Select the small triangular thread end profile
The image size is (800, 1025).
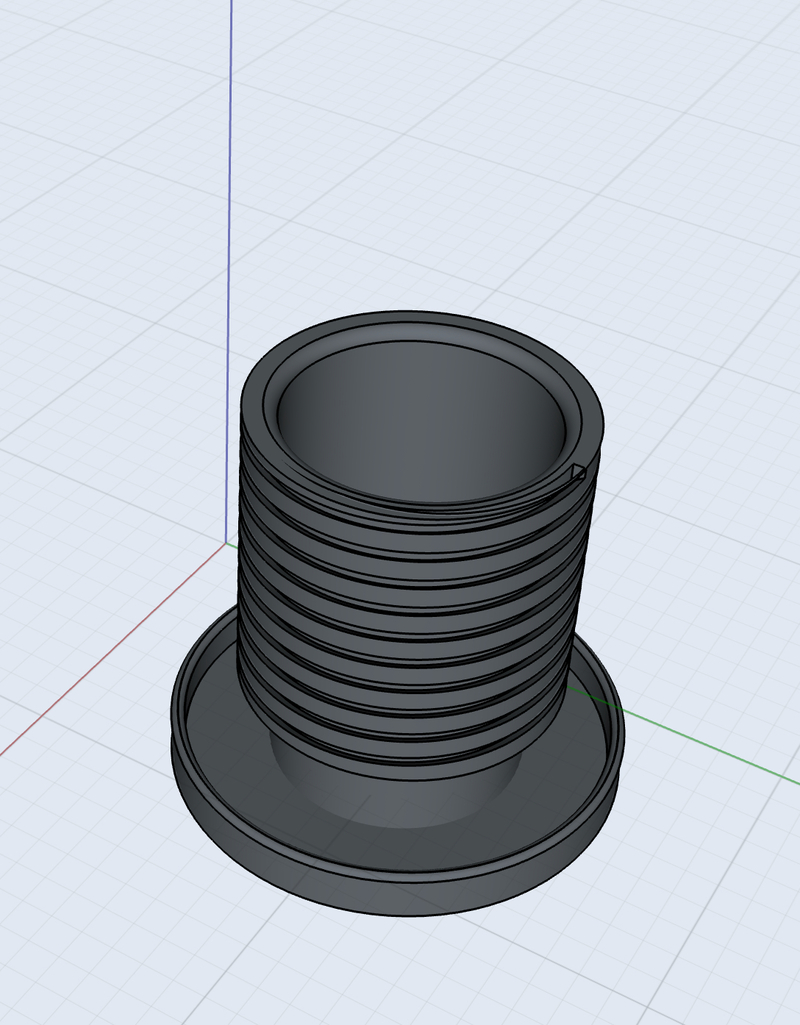point(577,472)
